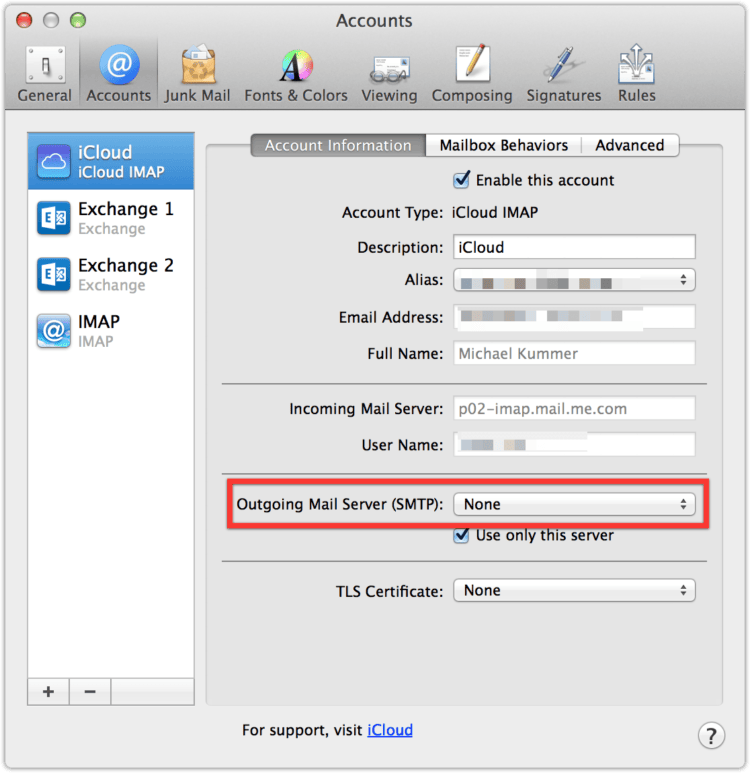Click the Incoming Mail Server field

tap(574, 408)
